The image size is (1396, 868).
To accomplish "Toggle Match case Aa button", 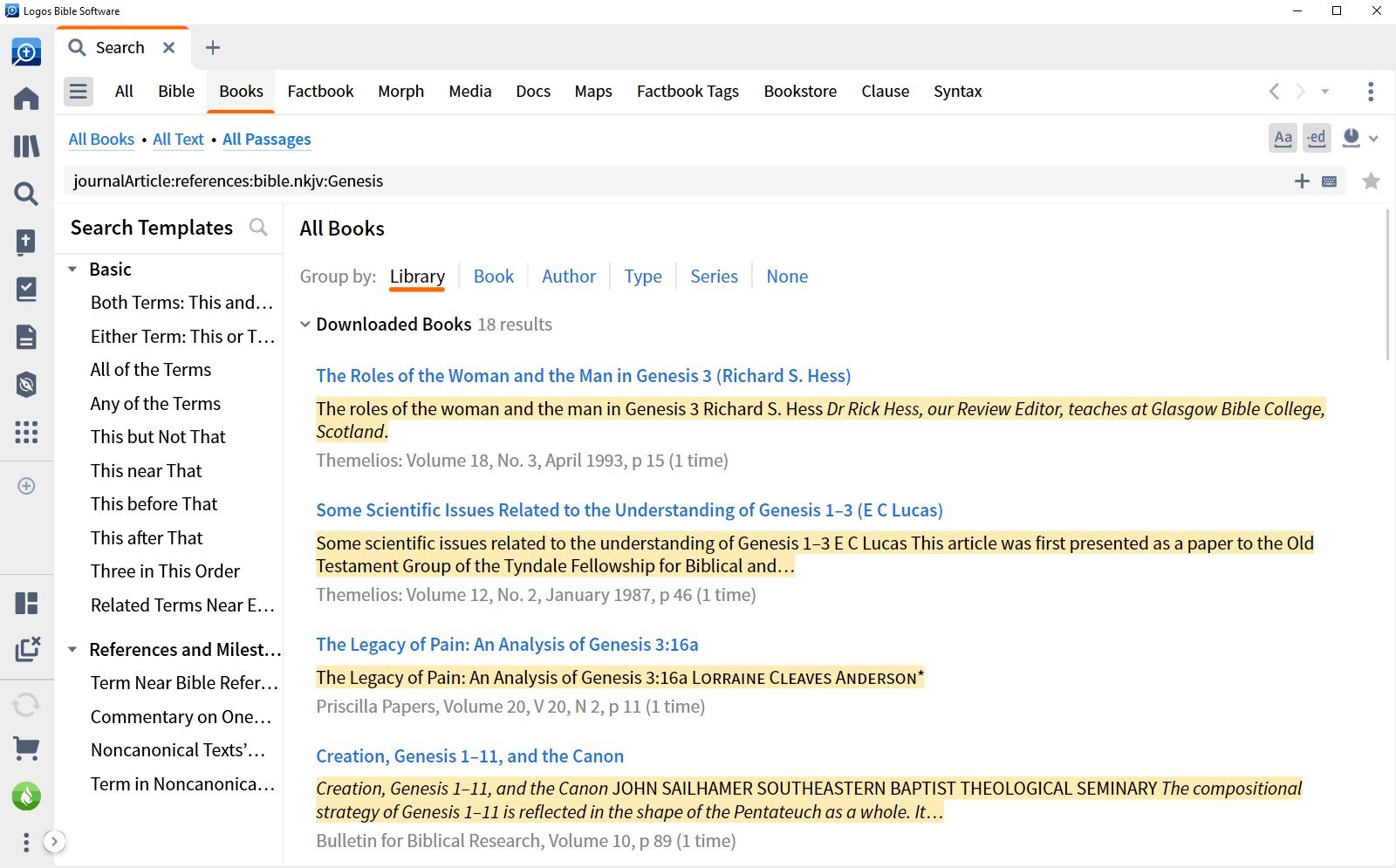I will (1283, 138).
